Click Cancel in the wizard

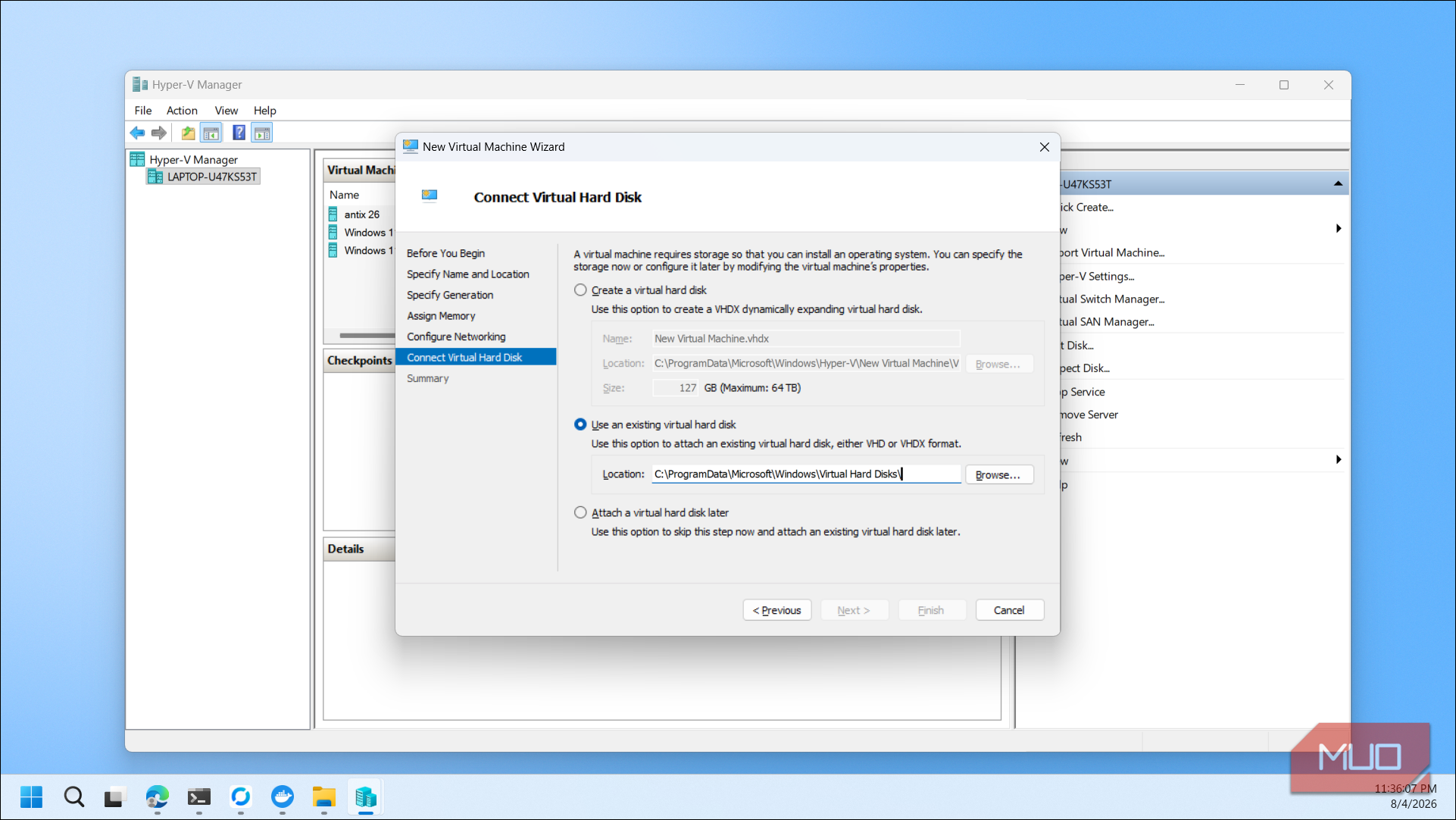point(1009,610)
